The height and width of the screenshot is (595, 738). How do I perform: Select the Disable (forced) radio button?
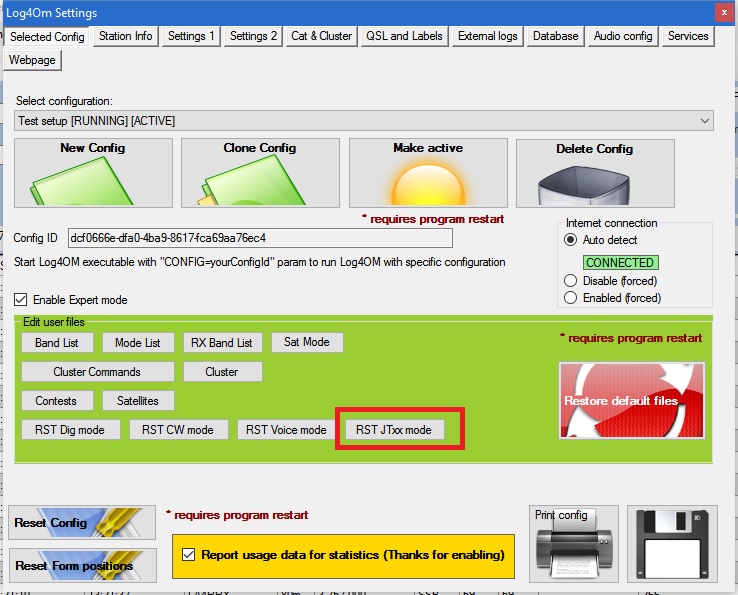point(570,281)
